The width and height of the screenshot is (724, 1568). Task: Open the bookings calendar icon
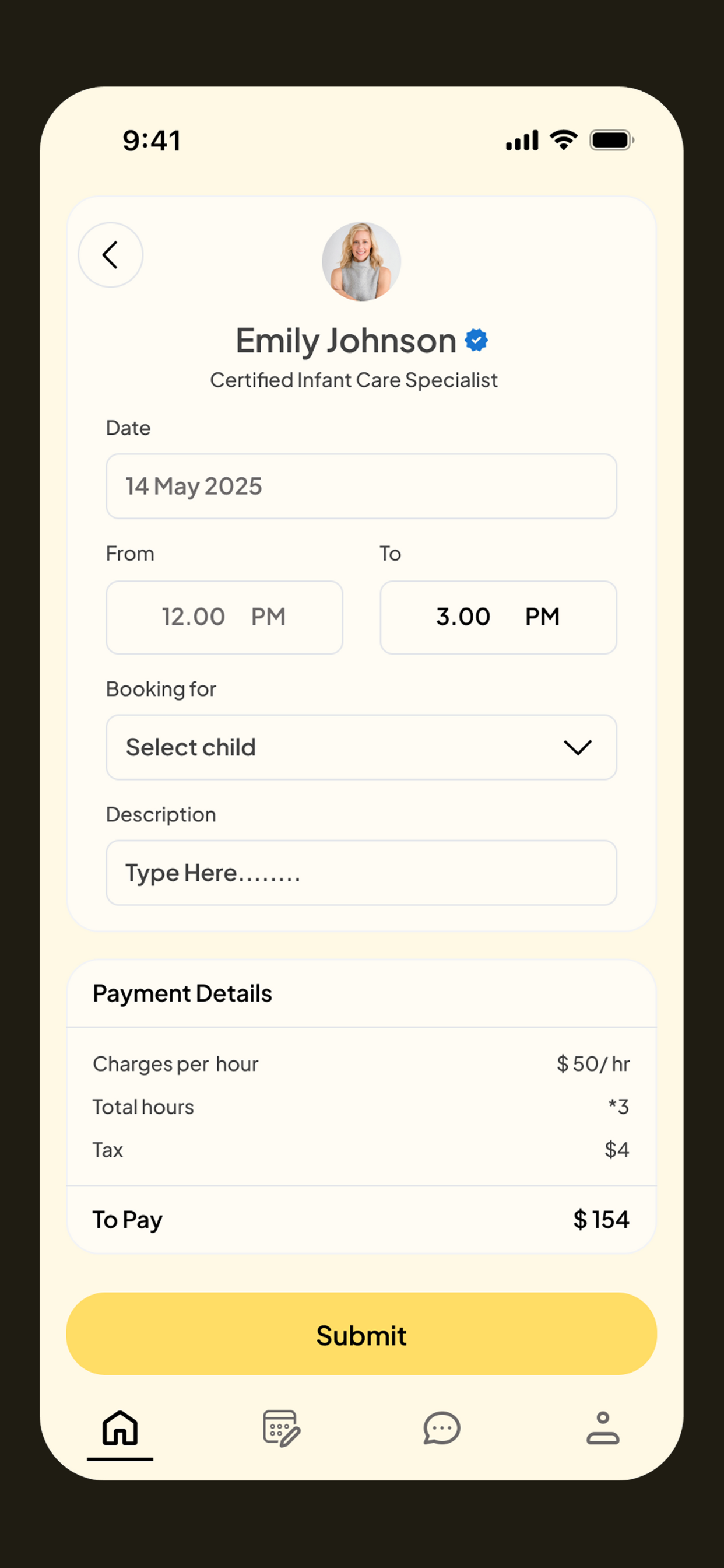(x=281, y=1428)
